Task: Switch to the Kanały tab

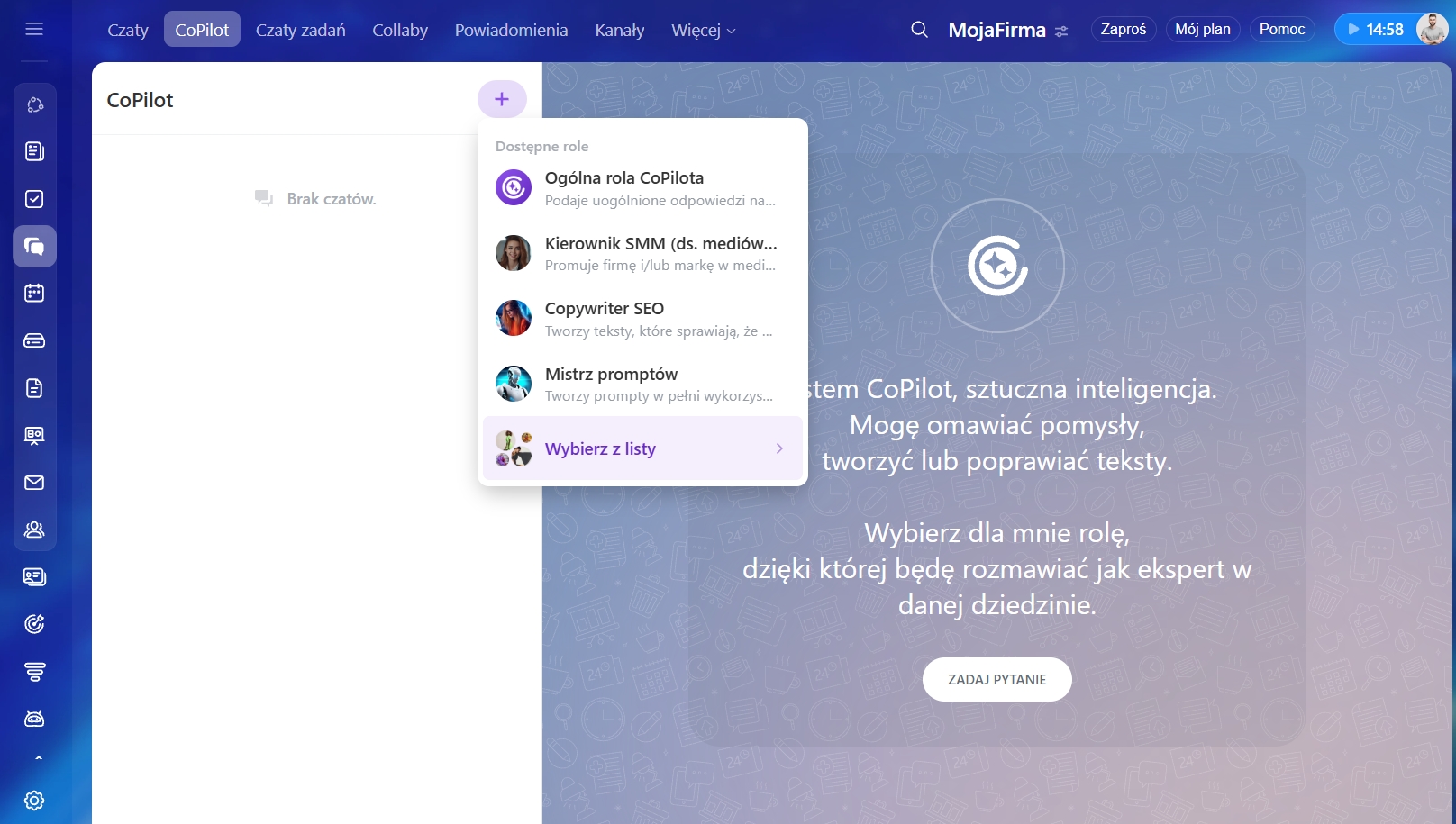Action: [620, 30]
